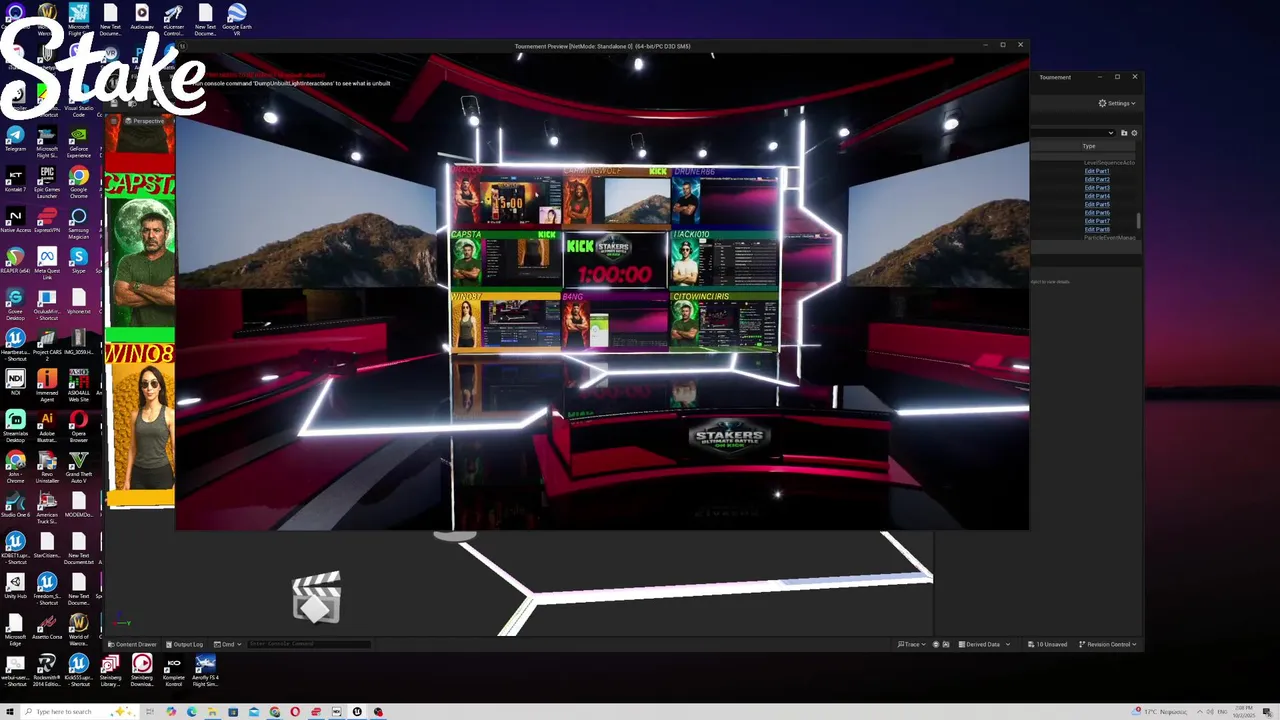Open the Samsung Magician desktop icon
Image resolution: width=1280 pixels, height=720 pixels.
pos(78,224)
